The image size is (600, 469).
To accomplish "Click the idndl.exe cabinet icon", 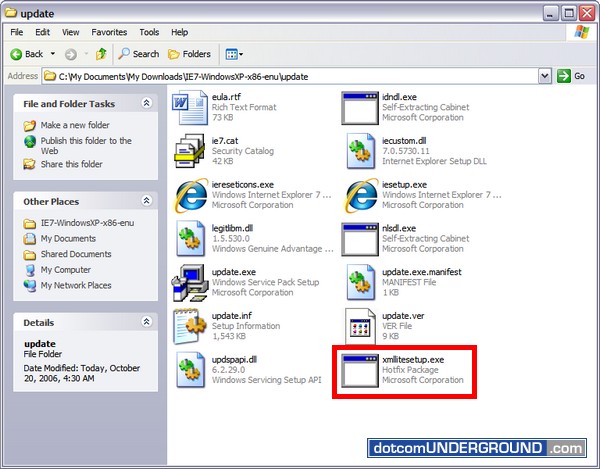I will tap(360, 108).
